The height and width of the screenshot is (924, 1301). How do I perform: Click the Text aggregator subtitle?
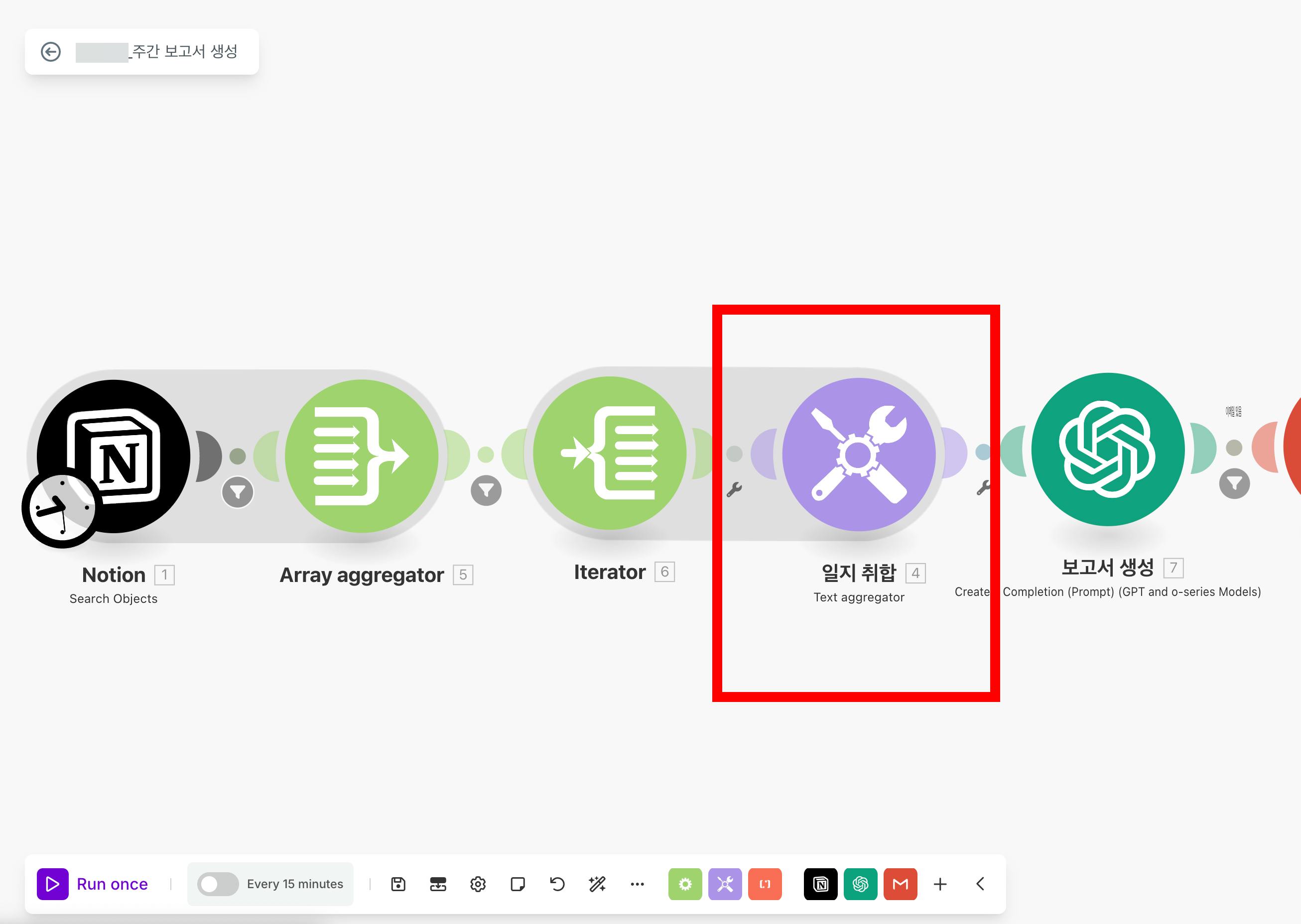tap(859, 597)
